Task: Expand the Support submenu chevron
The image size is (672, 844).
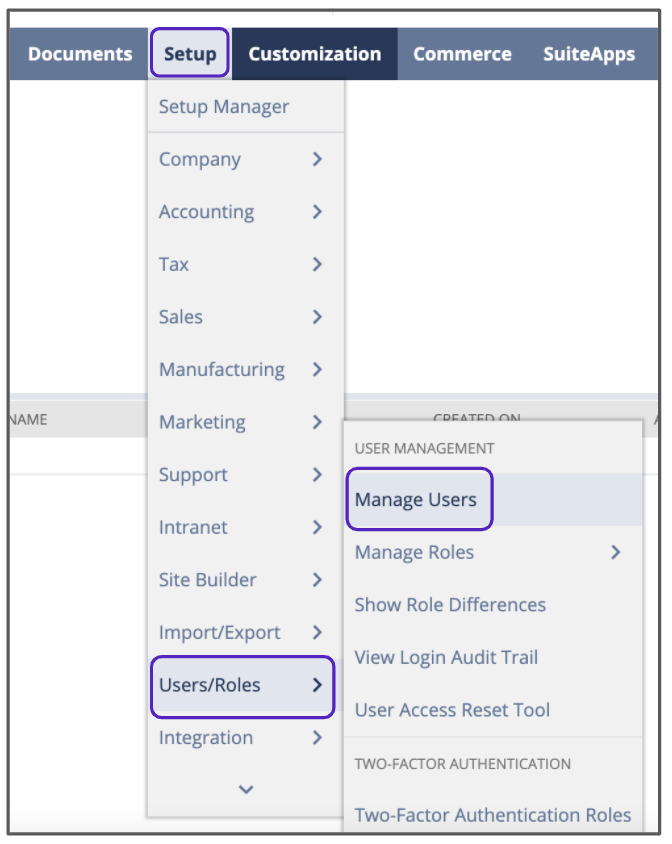Action: point(317,475)
